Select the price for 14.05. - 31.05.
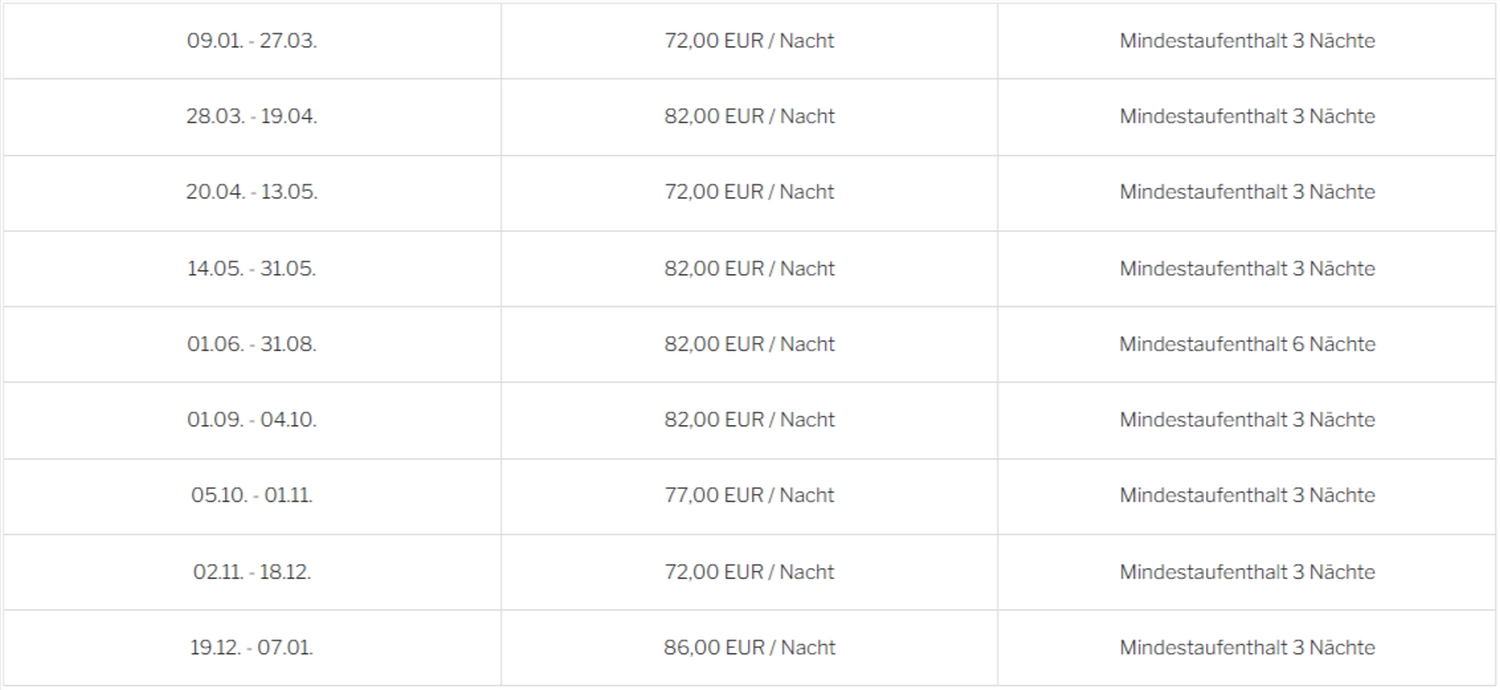 (x=749, y=268)
